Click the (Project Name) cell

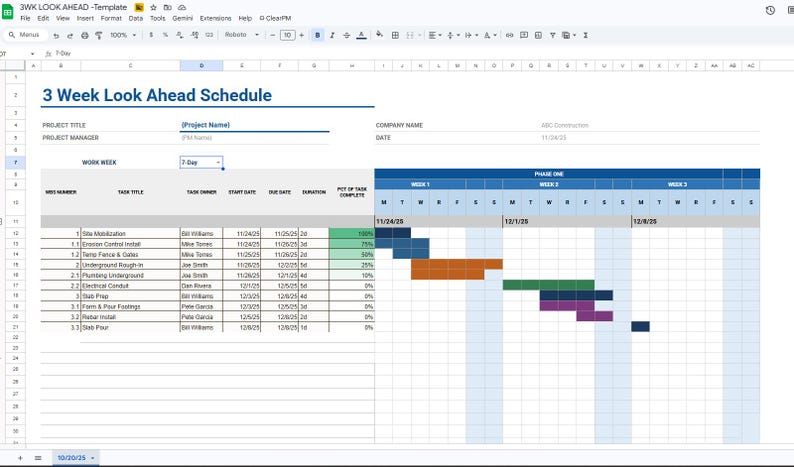(255, 125)
